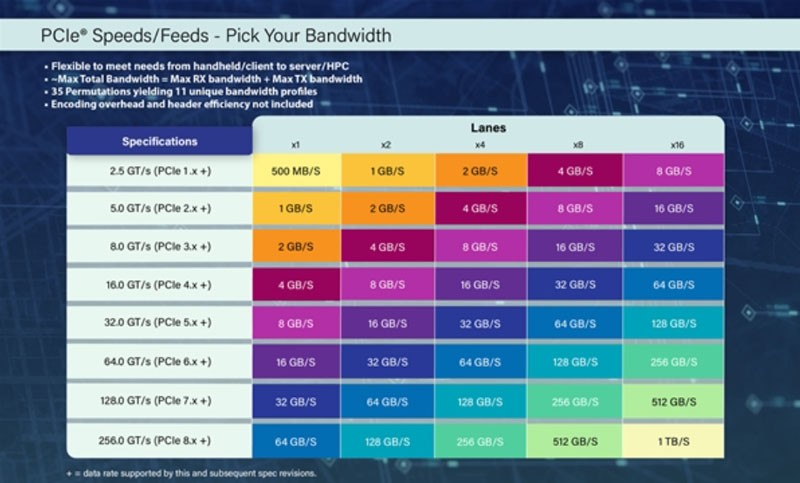This screenshot has width=800, height=483.
Task: Pick the x16 lane column header
Action: tap(672, 144)
